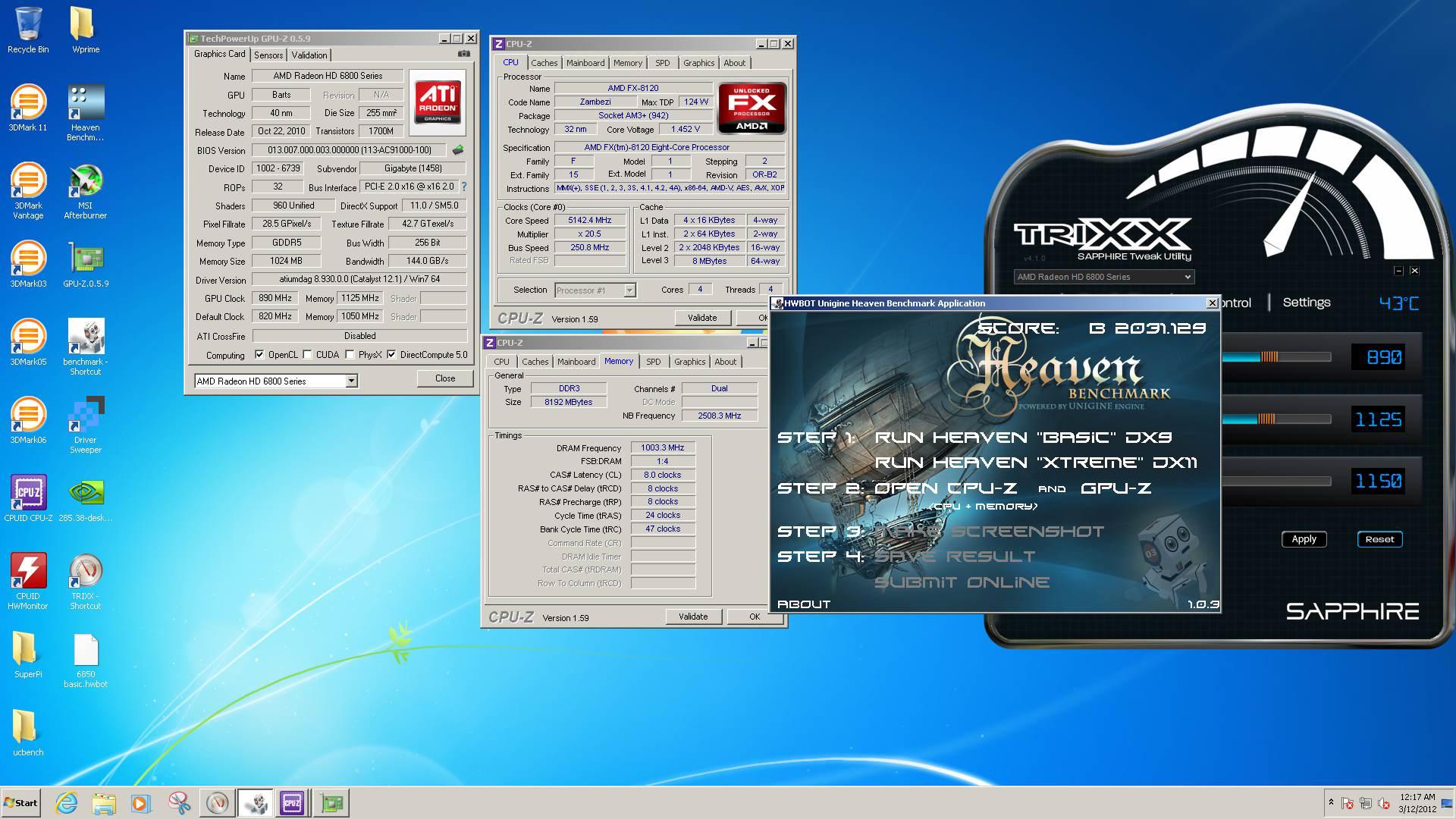Click Validate in lower CPU-Z window
Viewport: 1456px width, 819px height.
[x=693, y=617]
